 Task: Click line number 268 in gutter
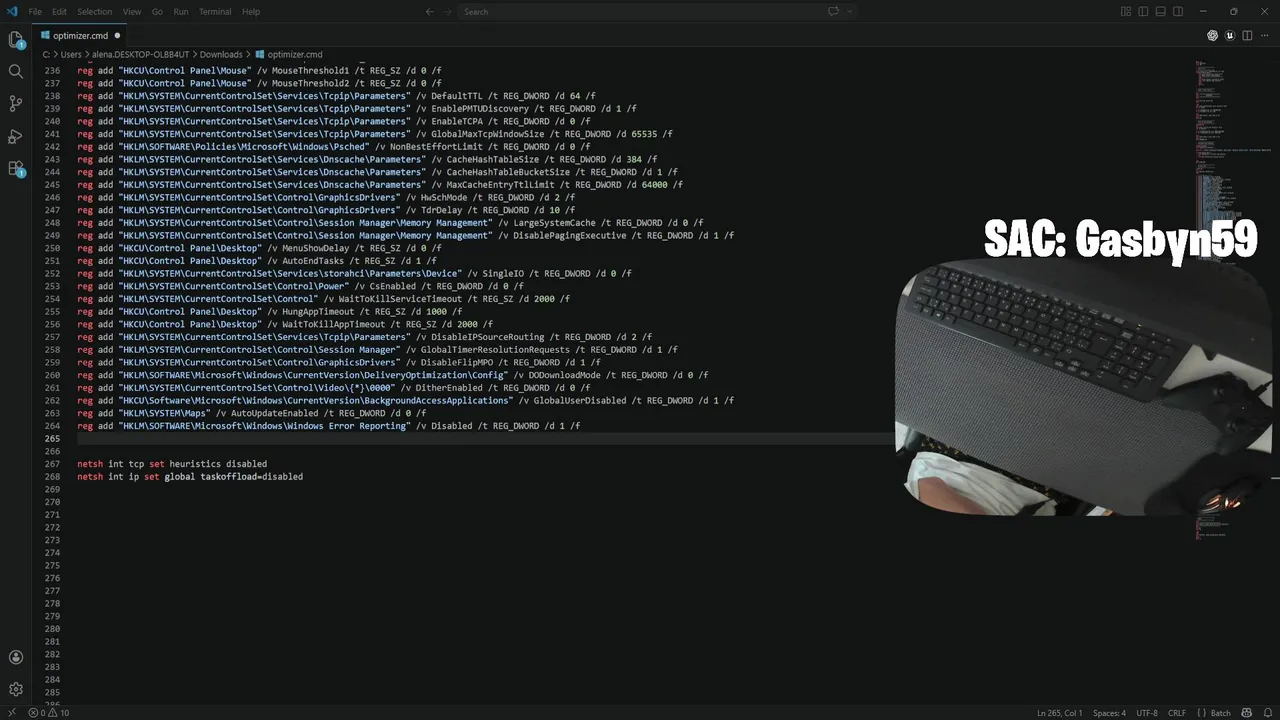[x=53, y=477]
